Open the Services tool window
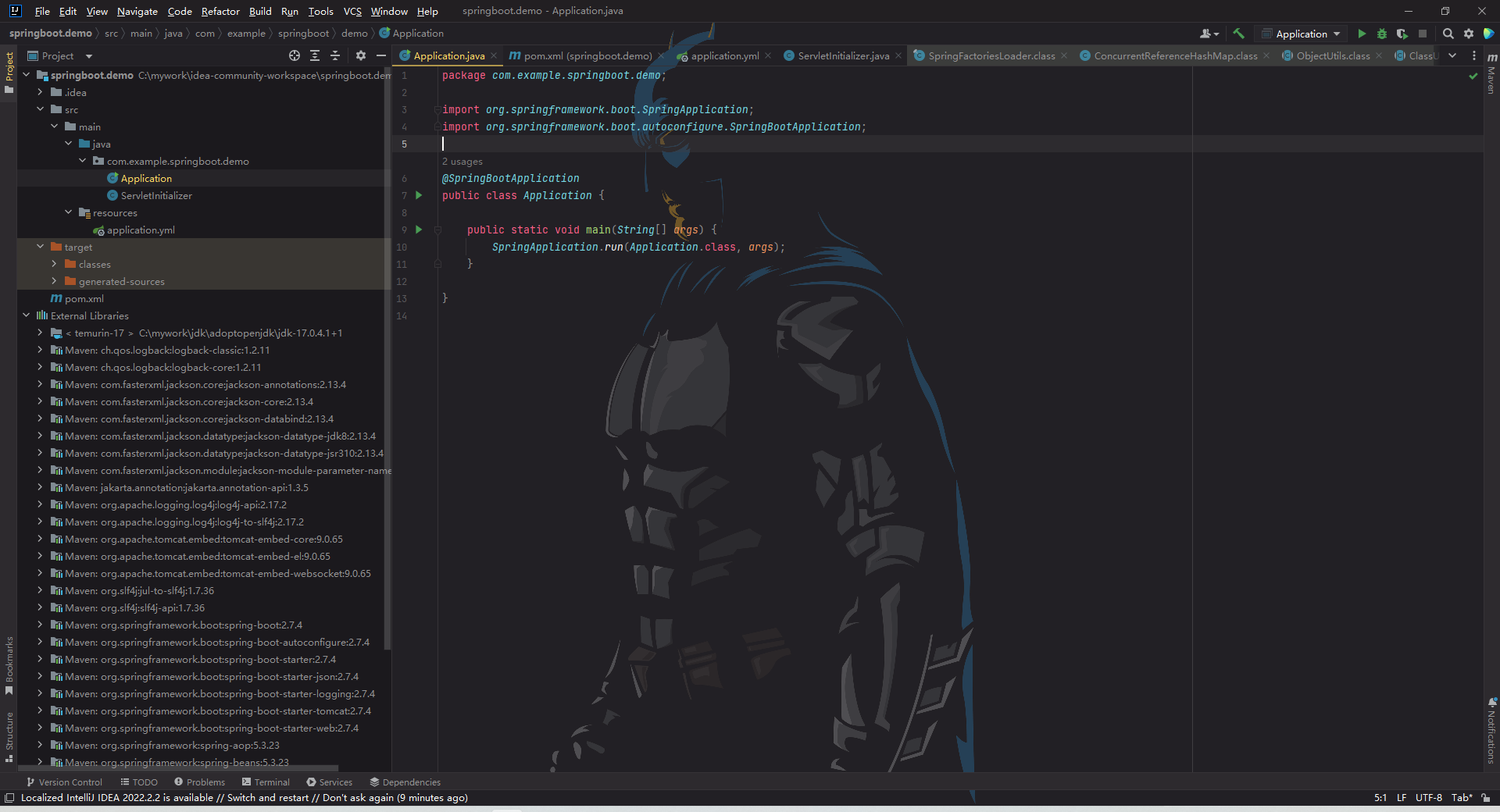 click(330, 782)
